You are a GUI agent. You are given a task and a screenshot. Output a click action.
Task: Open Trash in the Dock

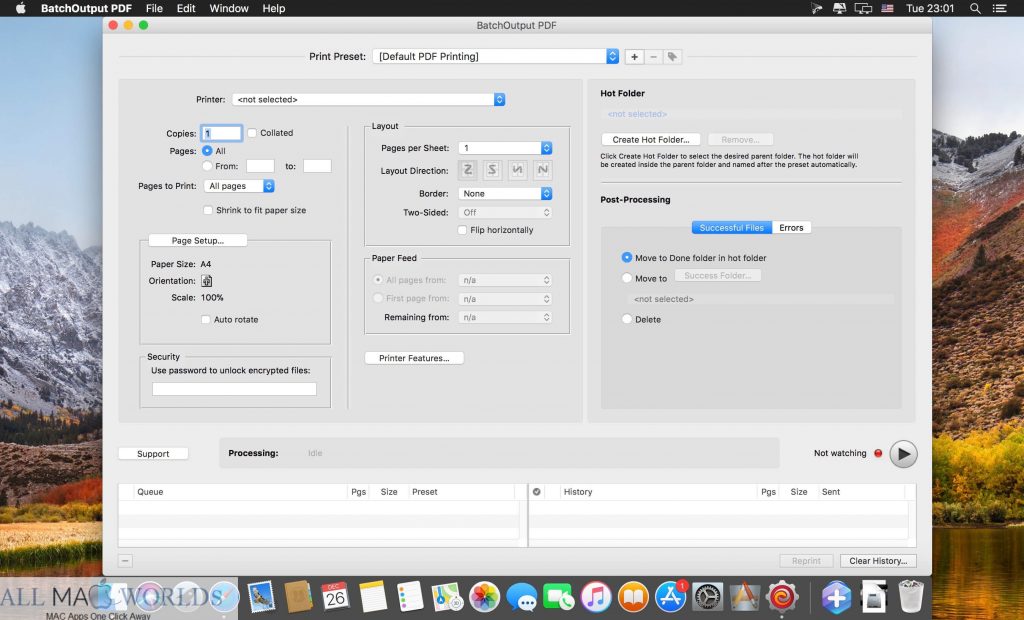[911, 596]
